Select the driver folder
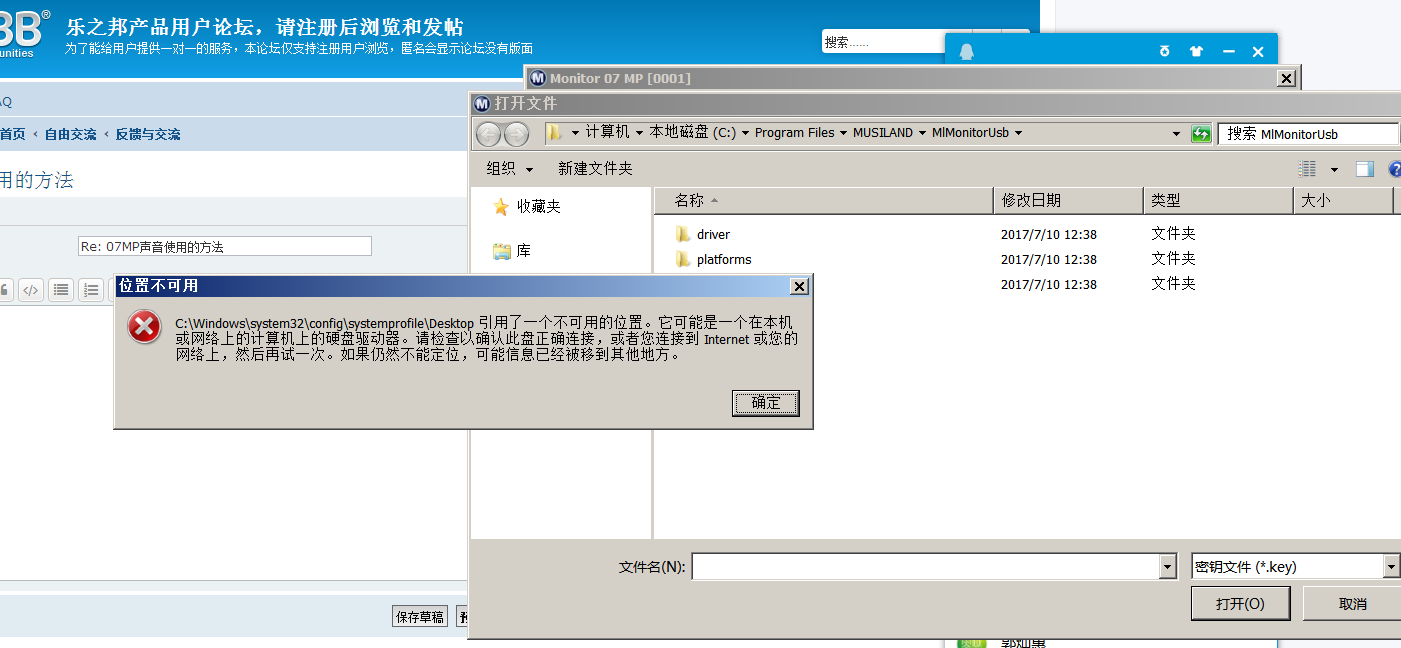This screenshot has width=1401, height=648. coord(713,234)
